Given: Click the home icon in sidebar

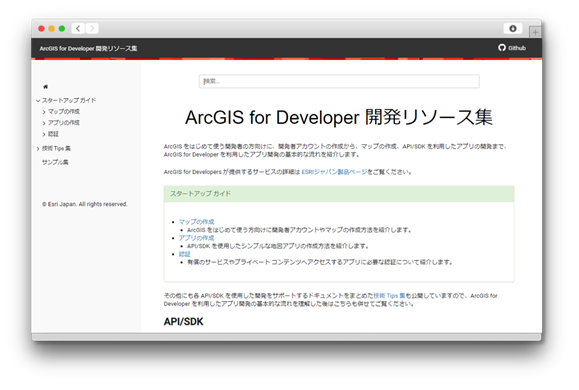Looking at the screenshot, I should coord(45,87).
